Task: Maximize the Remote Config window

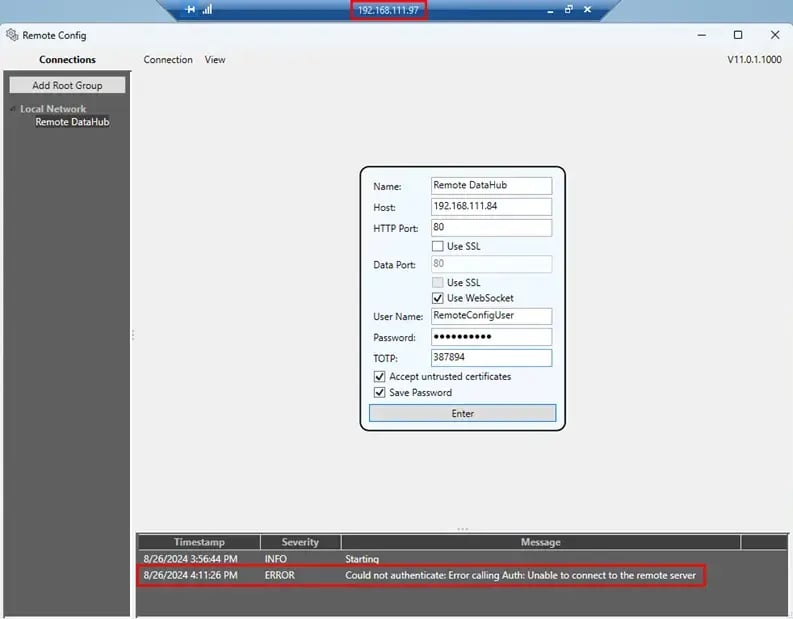Action: [x=738, y=35]
